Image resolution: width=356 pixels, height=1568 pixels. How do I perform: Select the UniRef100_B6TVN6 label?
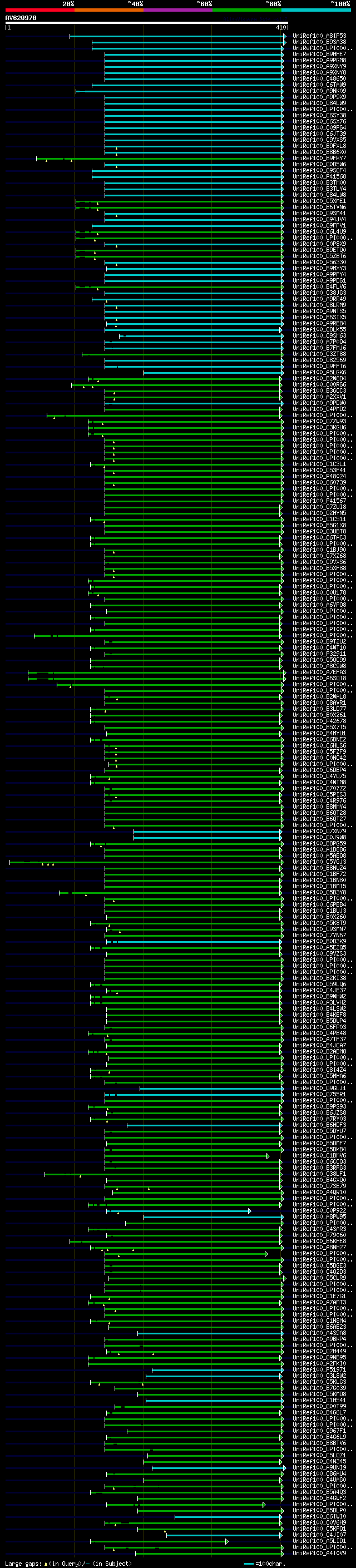coord(319,207)
